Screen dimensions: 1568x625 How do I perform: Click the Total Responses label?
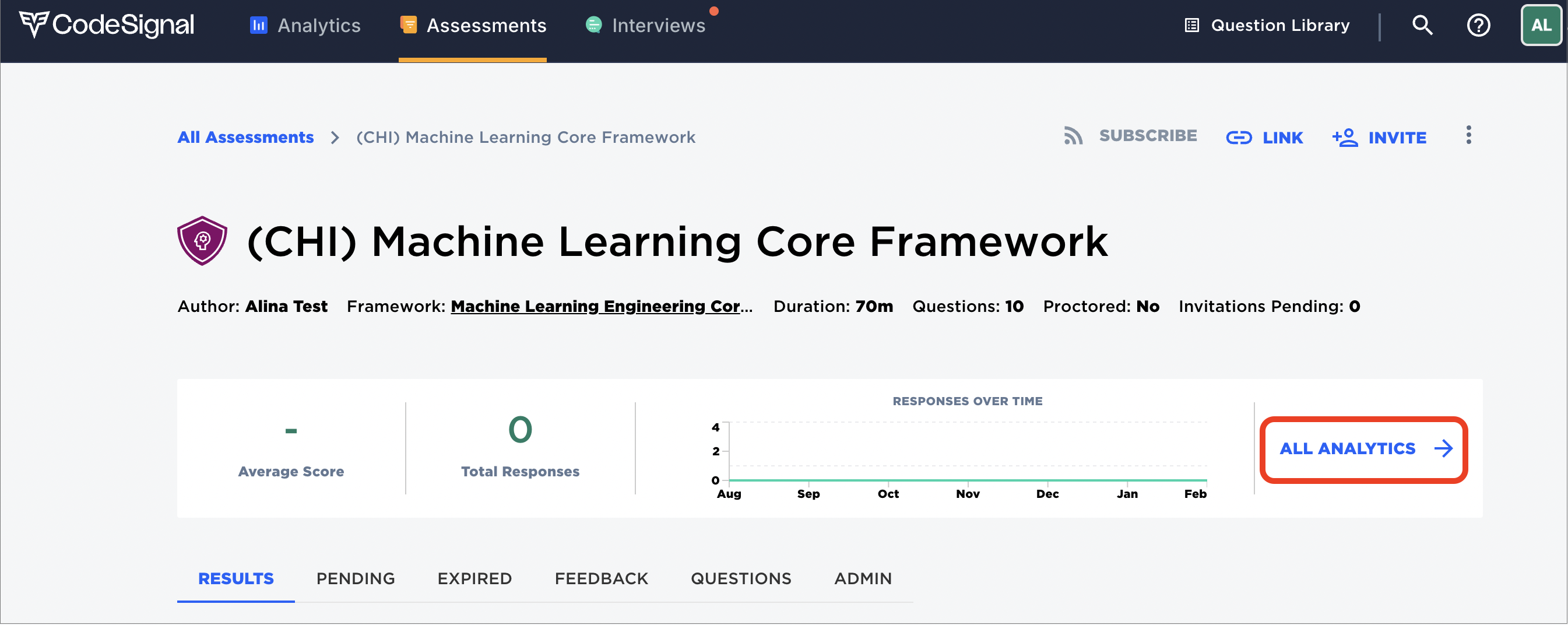click(520, 472)
